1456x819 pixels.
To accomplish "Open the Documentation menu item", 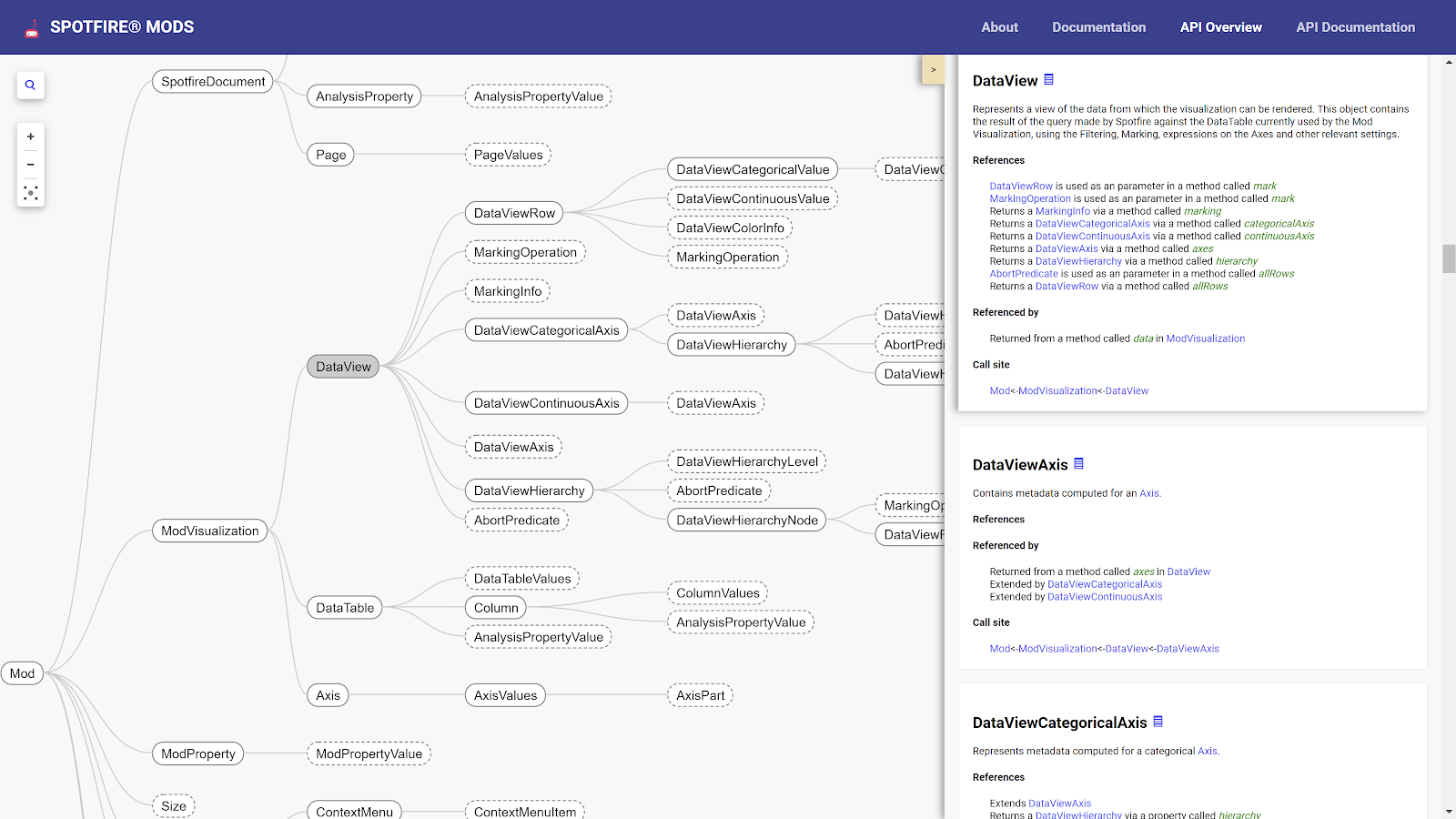I will pos(1098,27).
